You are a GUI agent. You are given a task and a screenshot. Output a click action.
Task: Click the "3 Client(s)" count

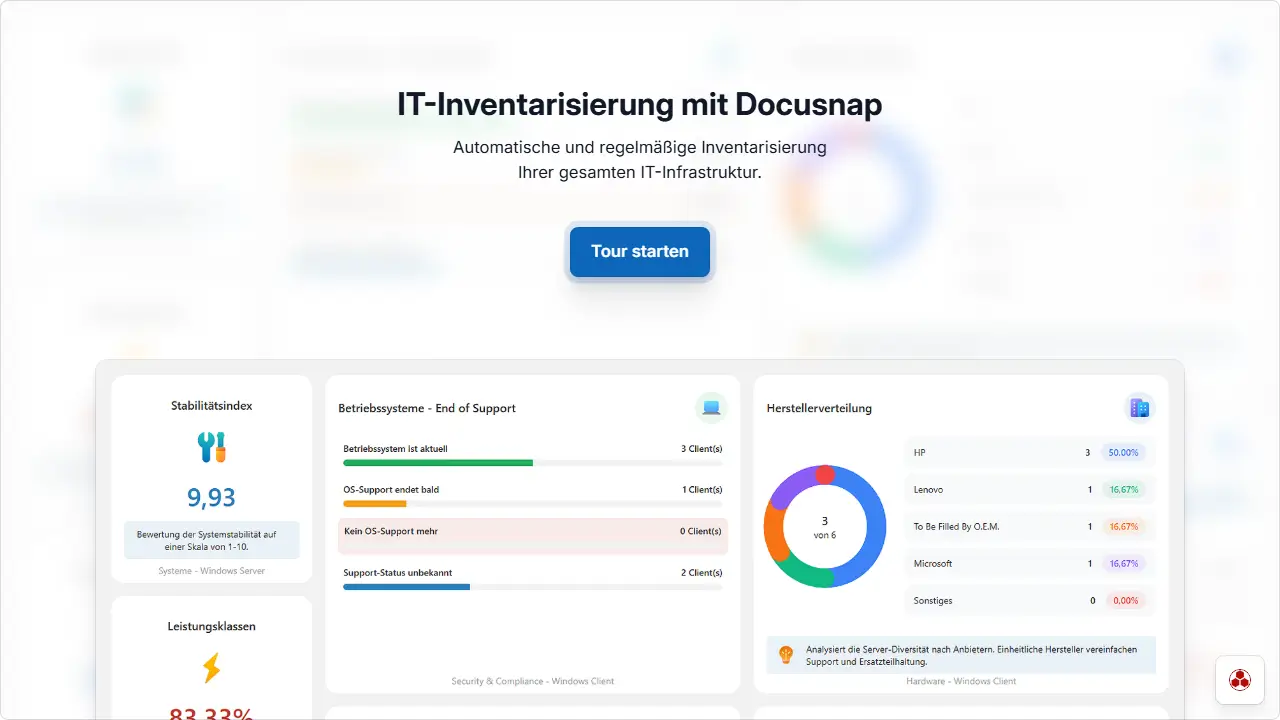point(702,449)
